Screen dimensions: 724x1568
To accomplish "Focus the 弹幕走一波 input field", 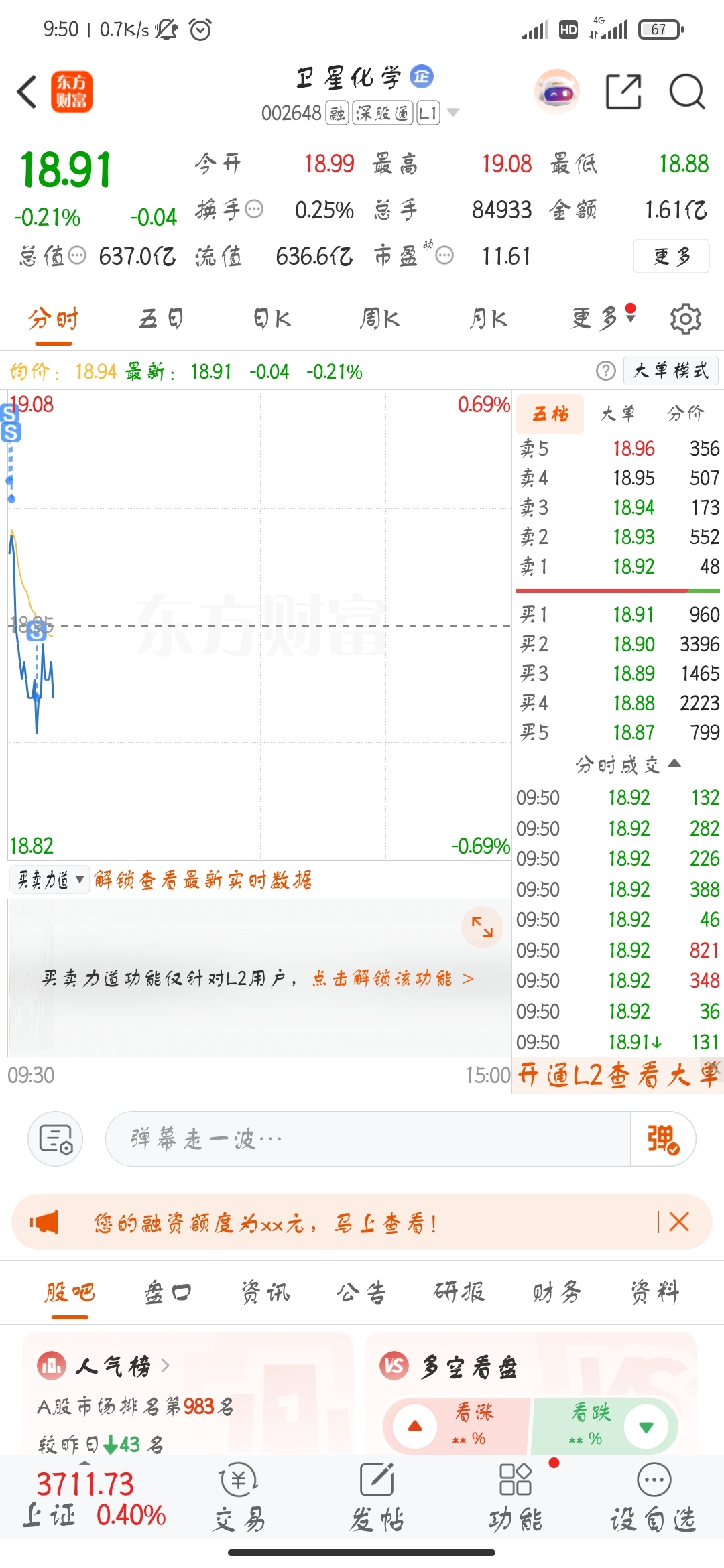I will pyautogui.click(x=367, y=1138).
